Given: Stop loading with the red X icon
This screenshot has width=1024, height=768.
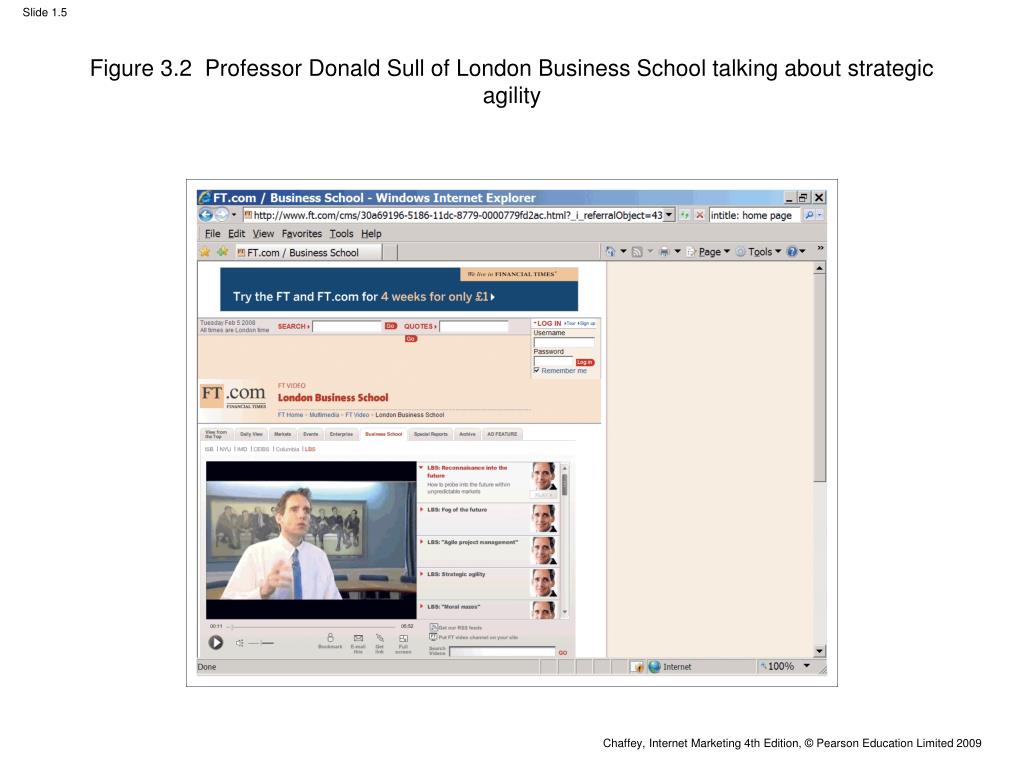Looking at the screenshot, I should [x=699, y=215].
